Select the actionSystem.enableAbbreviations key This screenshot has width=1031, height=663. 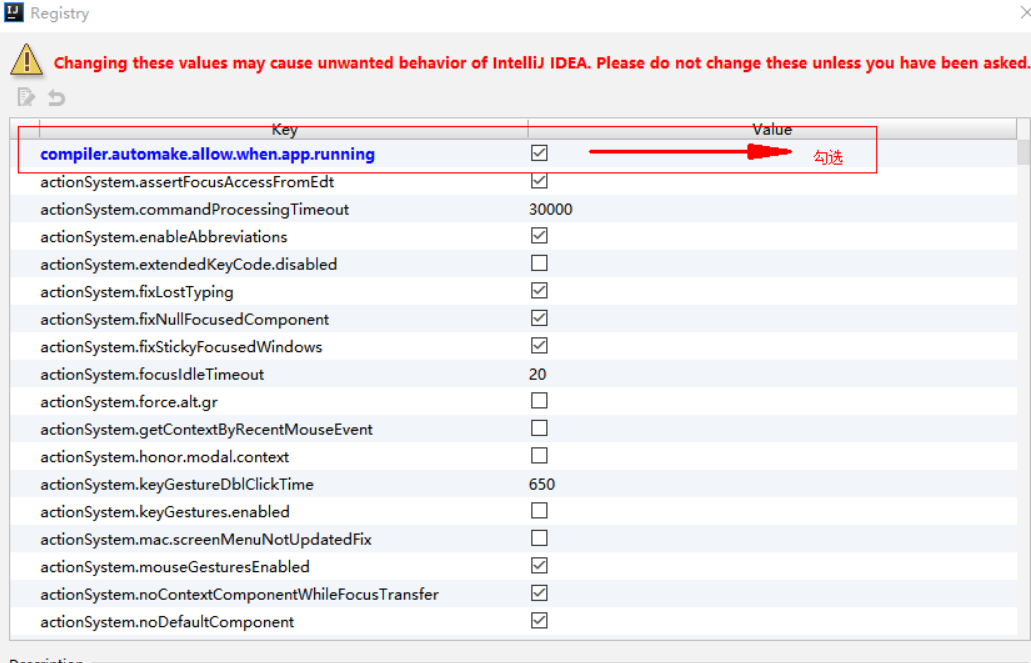point(164,237)
